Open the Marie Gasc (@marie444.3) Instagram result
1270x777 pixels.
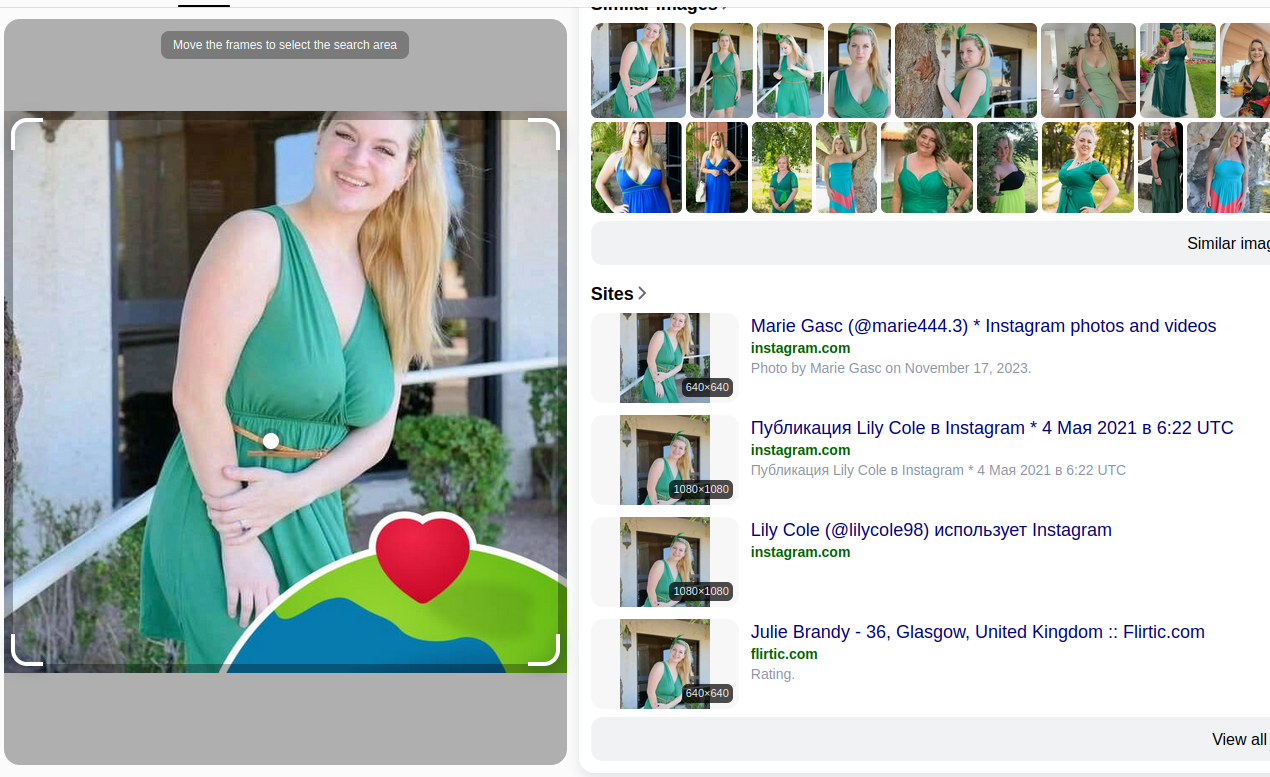click(x=983, y=326)
